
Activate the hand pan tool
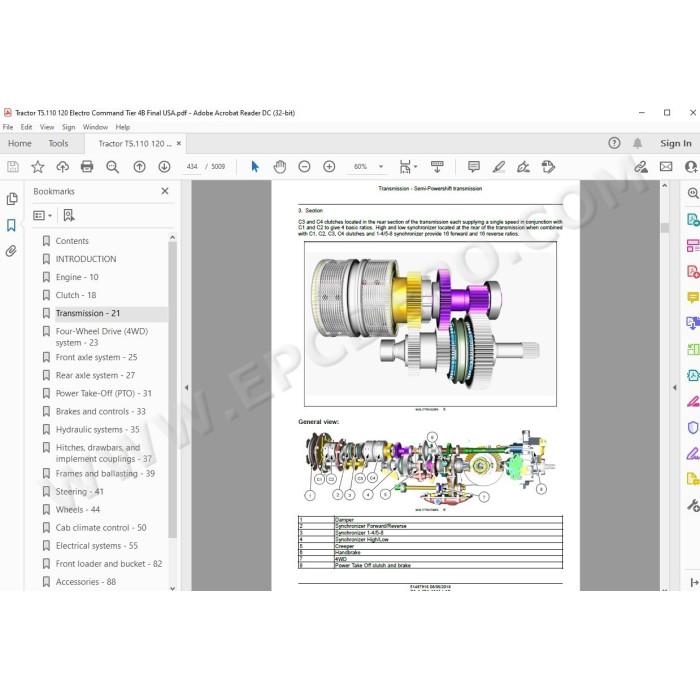pos(279,167)
